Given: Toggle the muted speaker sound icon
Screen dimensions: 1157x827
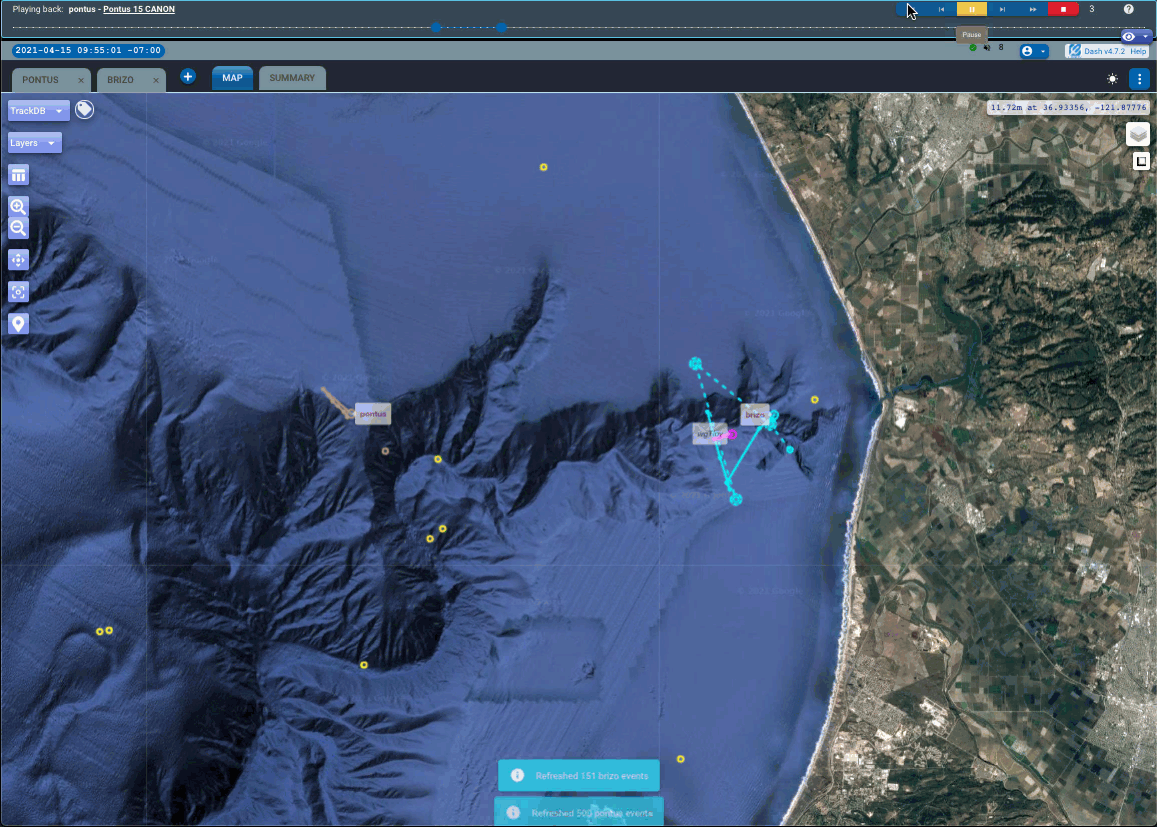Looking at the screenshot, I should pyautogui.click(x=987, y=48).
